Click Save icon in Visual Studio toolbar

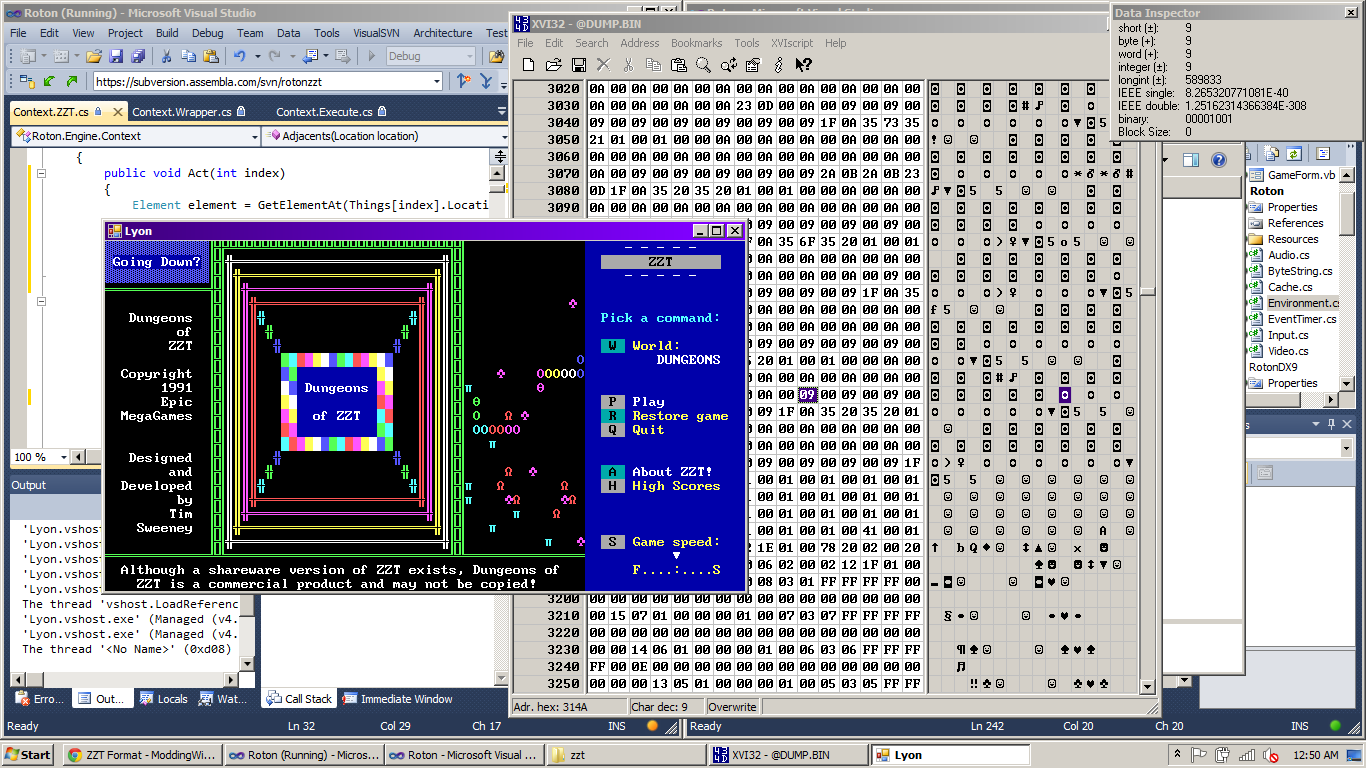pos(116,56)
